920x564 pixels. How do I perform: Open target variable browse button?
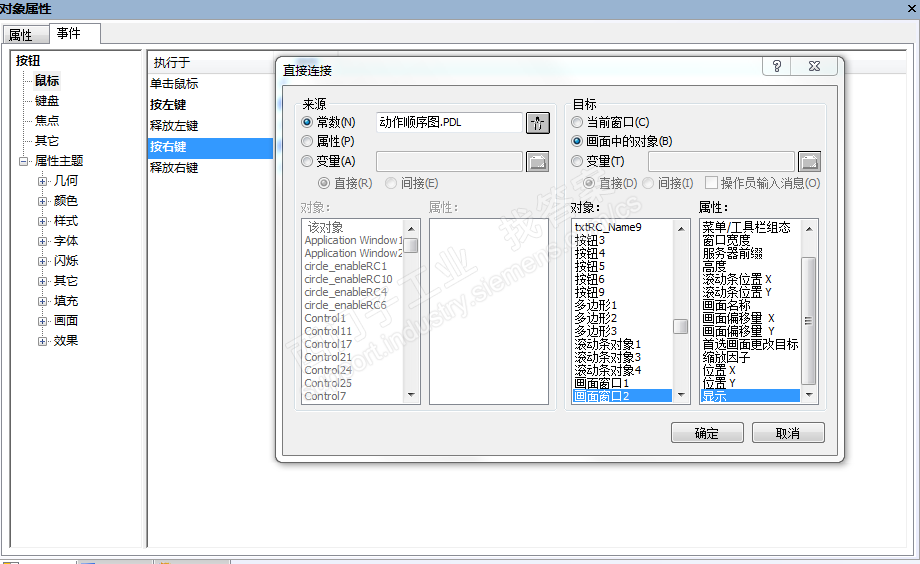[809, 161]
